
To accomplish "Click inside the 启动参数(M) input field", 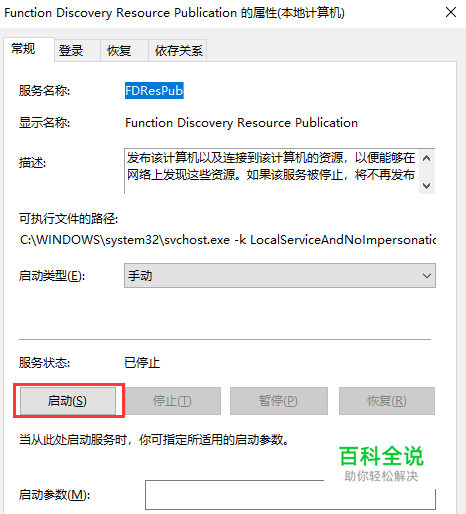I will pos(290,495).
